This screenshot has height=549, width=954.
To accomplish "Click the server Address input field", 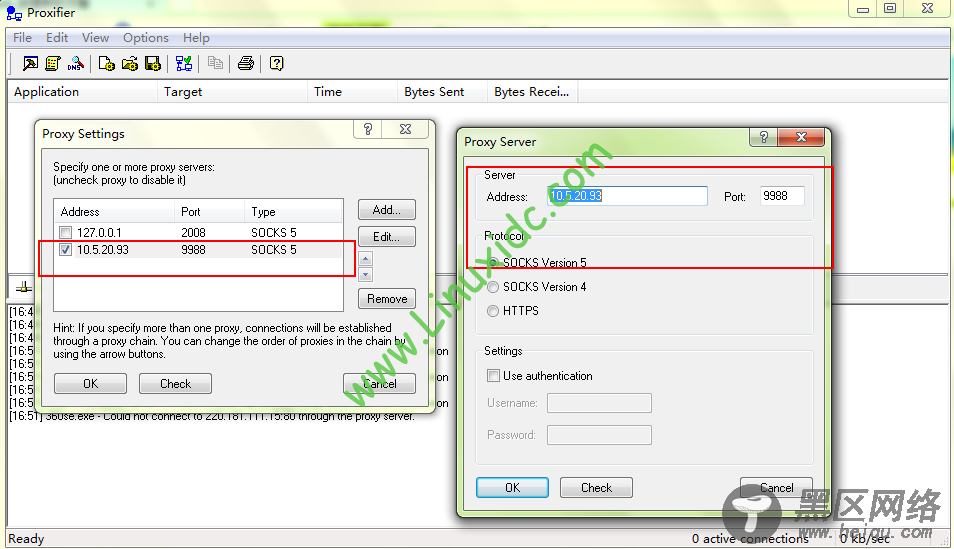I will pyautogui.click(x=627, y=196).
